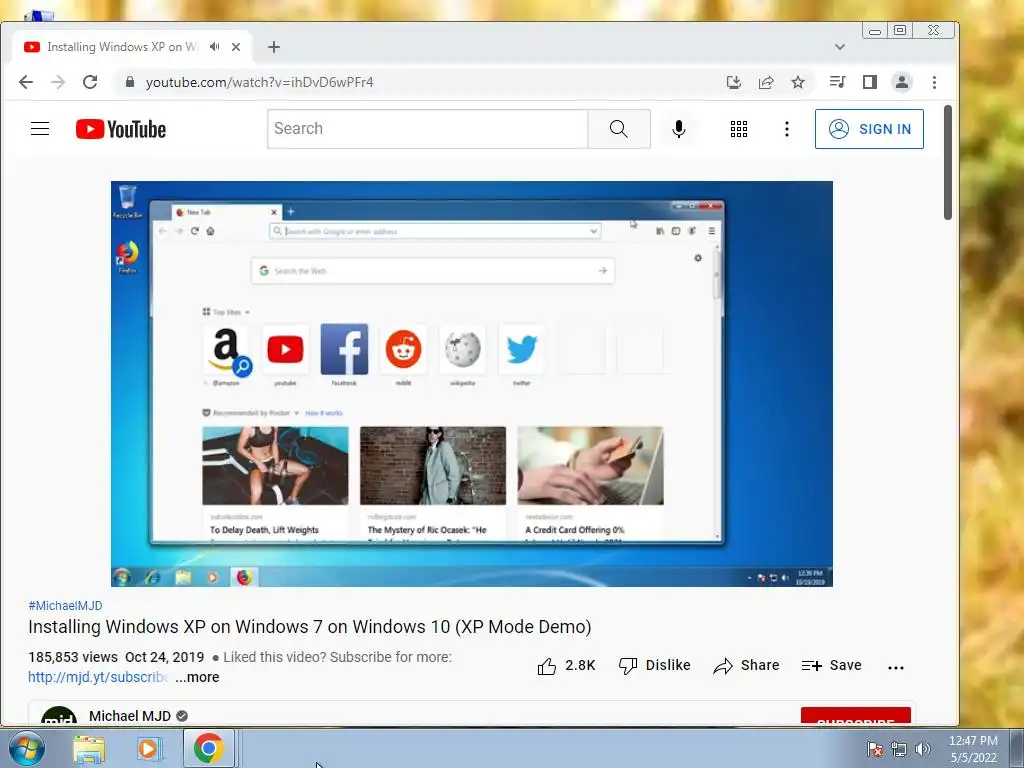
Task: Click the share this page icon
Action: (766, 82)
